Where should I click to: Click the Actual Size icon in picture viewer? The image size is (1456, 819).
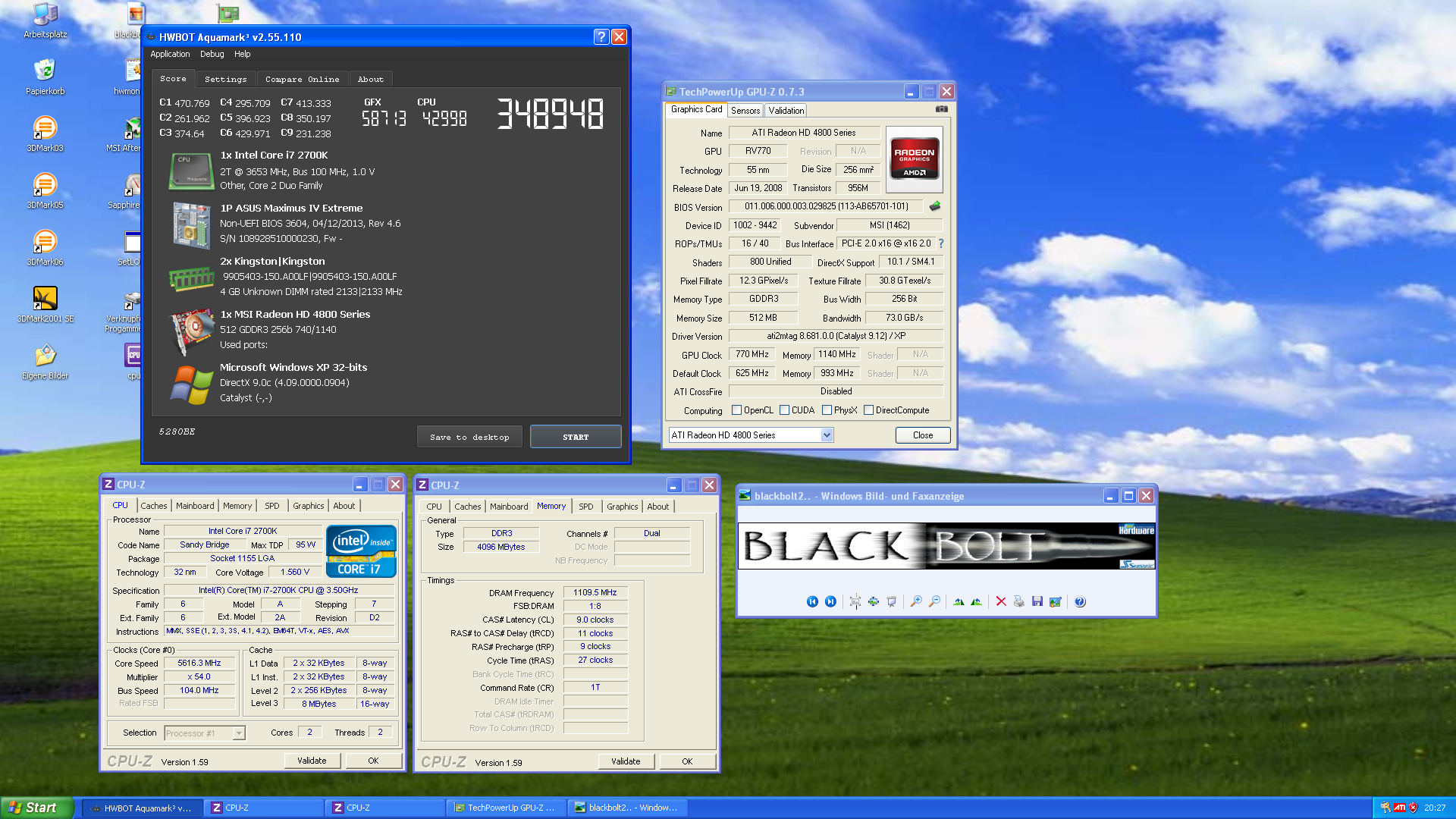click(x=874, y=601)
